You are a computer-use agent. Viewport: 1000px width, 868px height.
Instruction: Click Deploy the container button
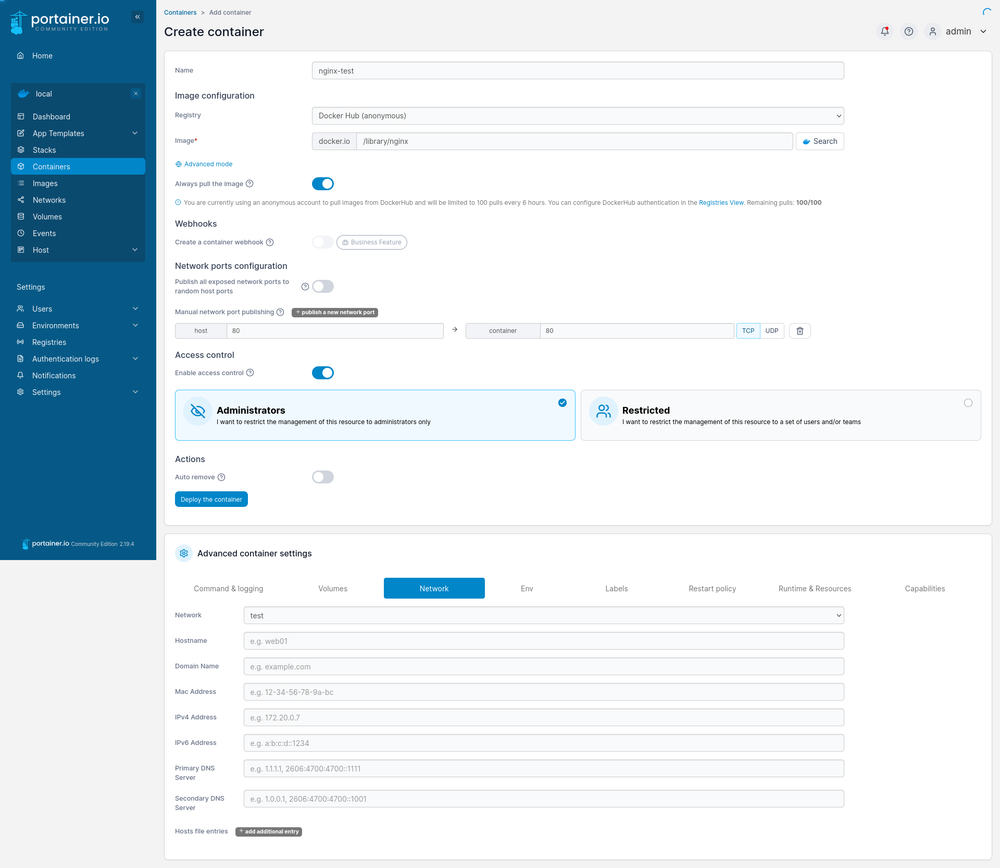click(x=211, y=499)
